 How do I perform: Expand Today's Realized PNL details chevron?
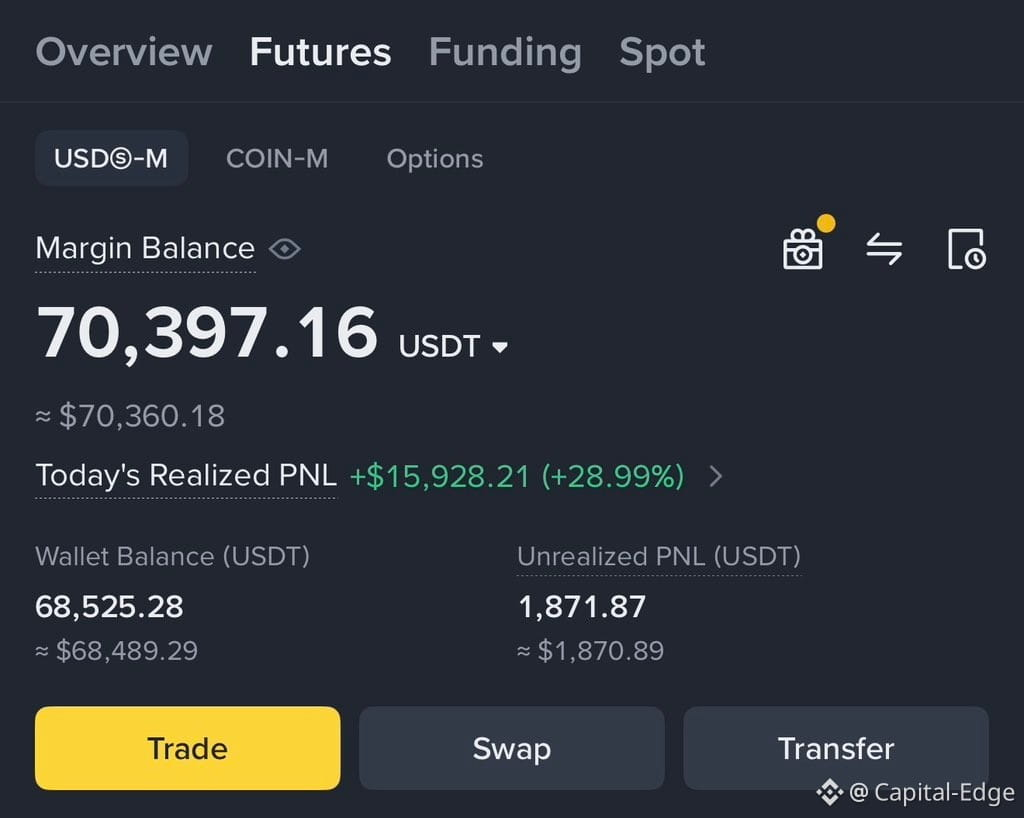coord(716,476)
